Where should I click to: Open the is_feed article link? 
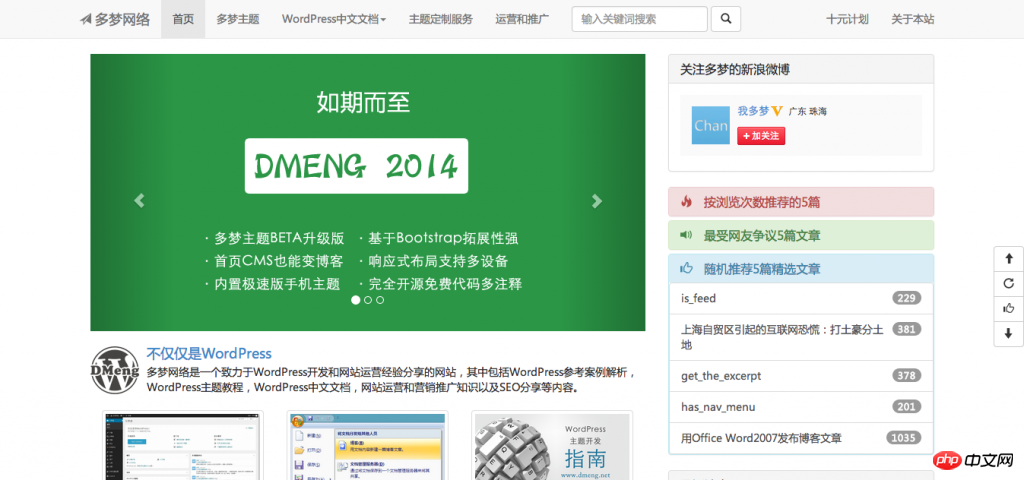coord(698,298)
